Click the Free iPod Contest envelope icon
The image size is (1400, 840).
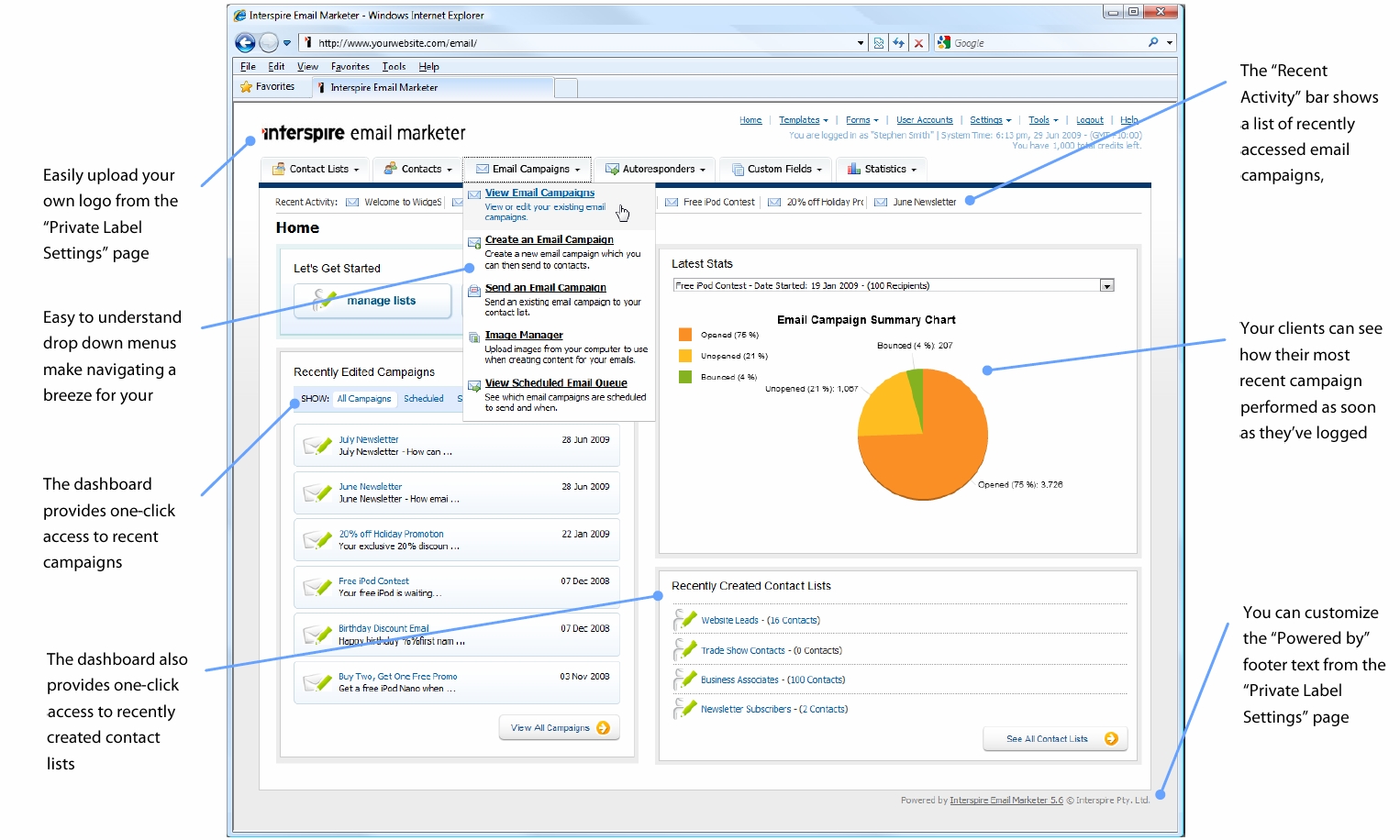(672, 203)
